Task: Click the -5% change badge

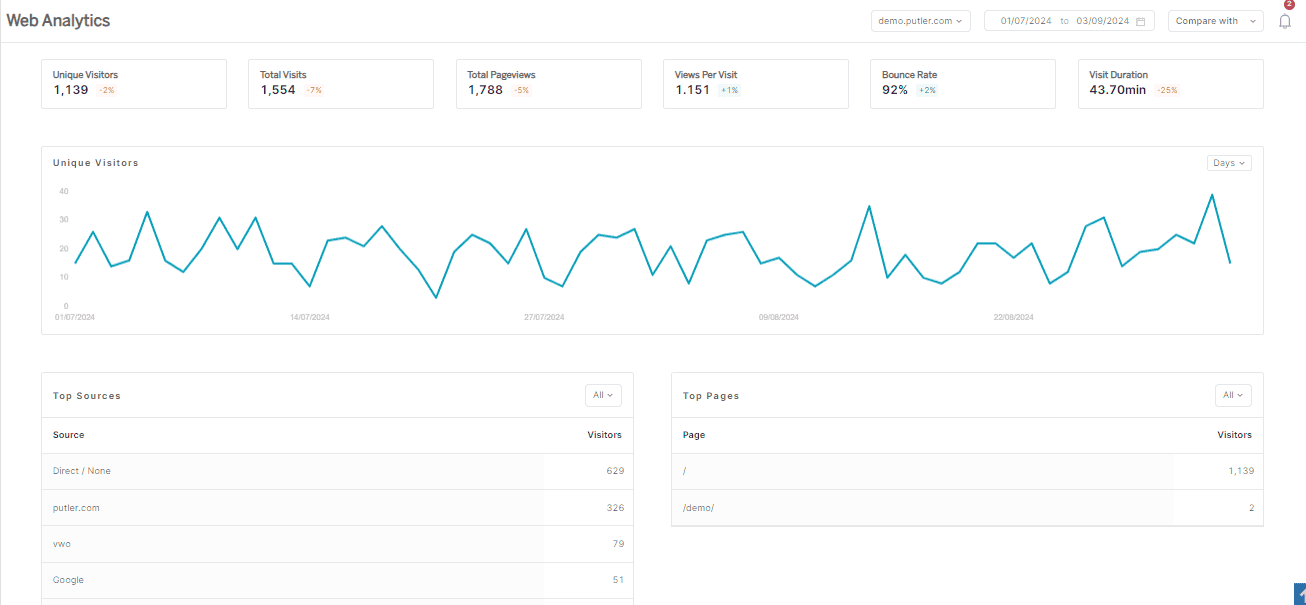Action: tap(521, 90)
